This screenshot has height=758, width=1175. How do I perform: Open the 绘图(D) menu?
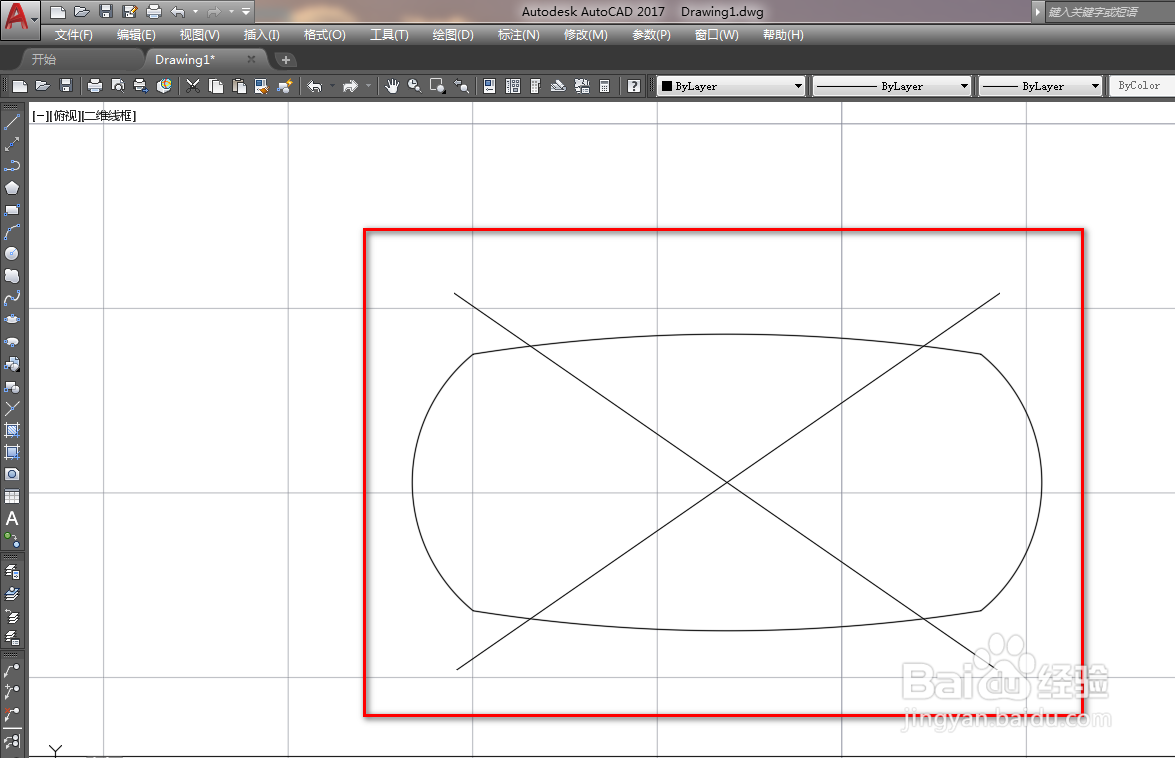tap(453, 34)
